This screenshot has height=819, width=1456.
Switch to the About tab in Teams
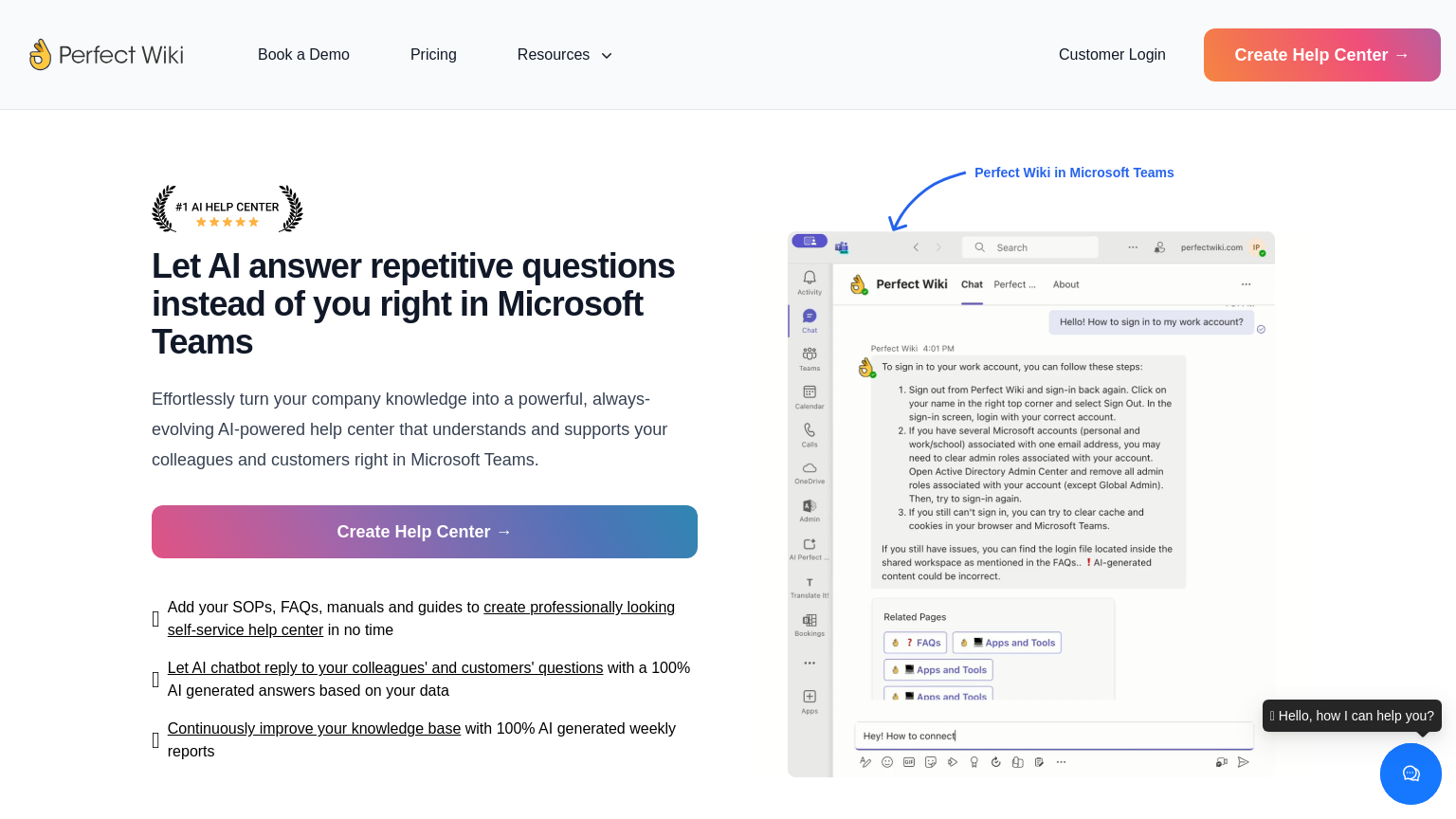[1065, 284]
